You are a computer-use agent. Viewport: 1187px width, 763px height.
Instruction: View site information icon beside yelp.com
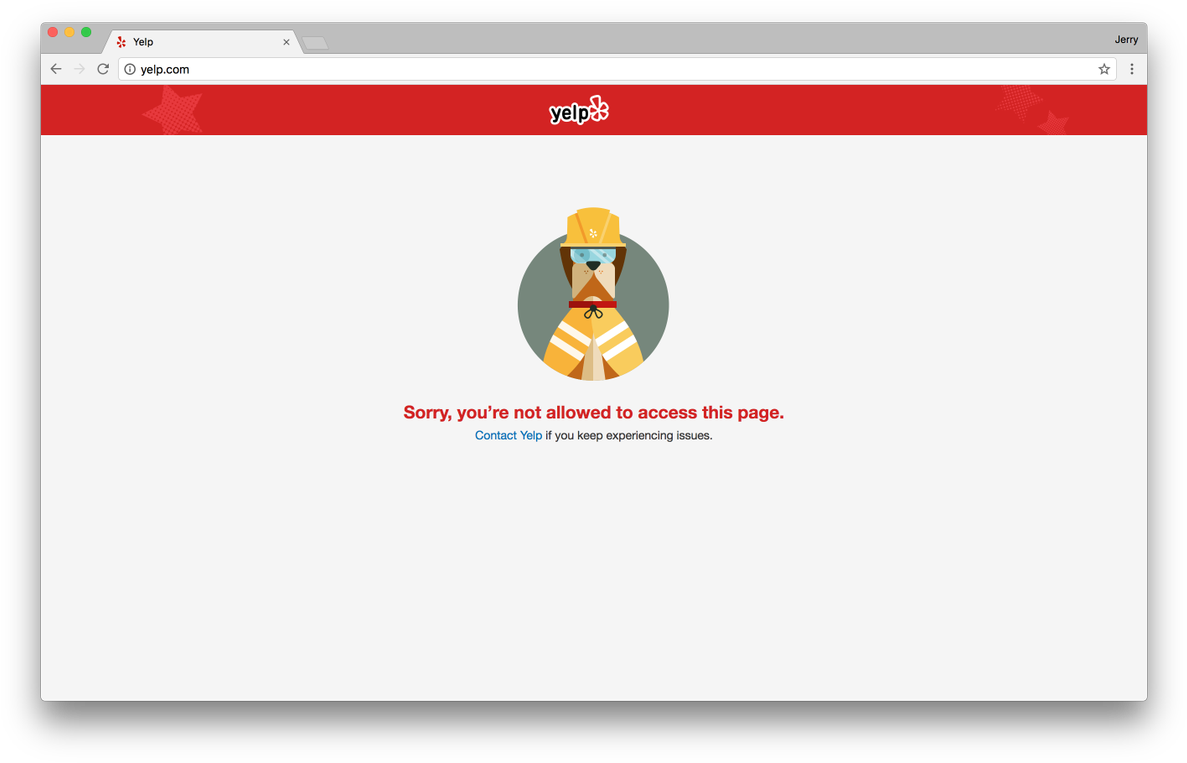(129, 69)
